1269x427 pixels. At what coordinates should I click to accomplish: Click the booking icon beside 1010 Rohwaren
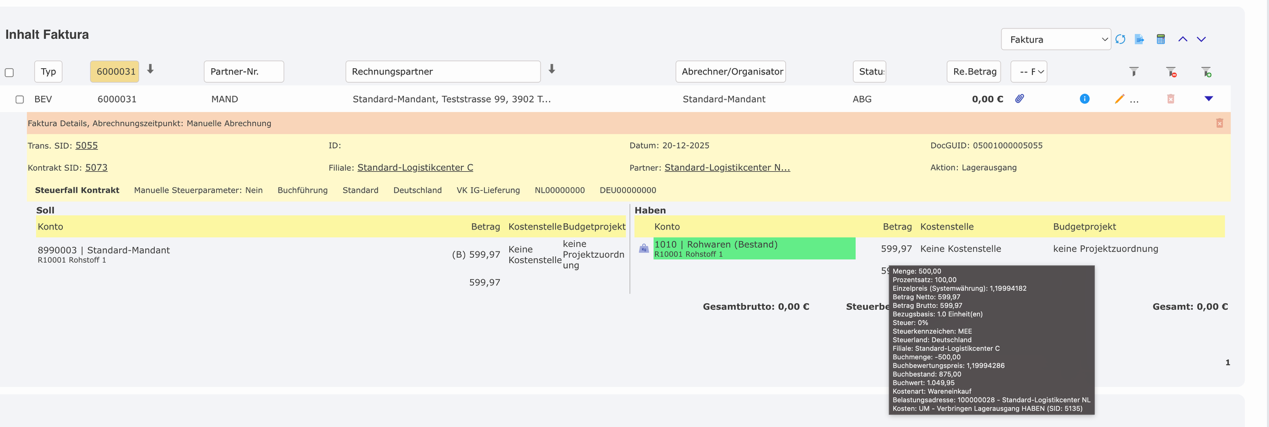click(x=644, y=249)
